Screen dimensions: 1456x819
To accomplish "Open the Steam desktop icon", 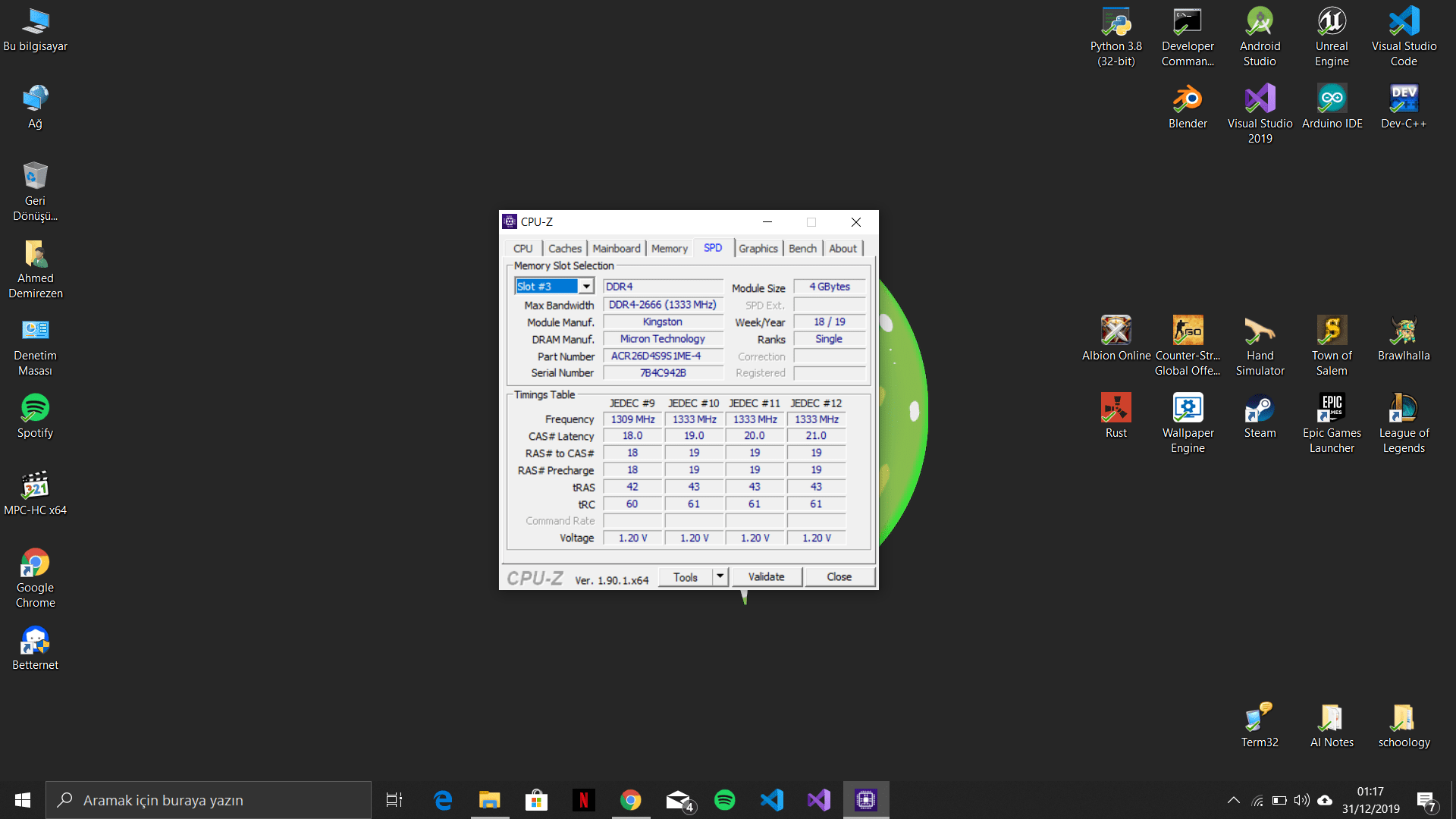I will (1260, 409).
